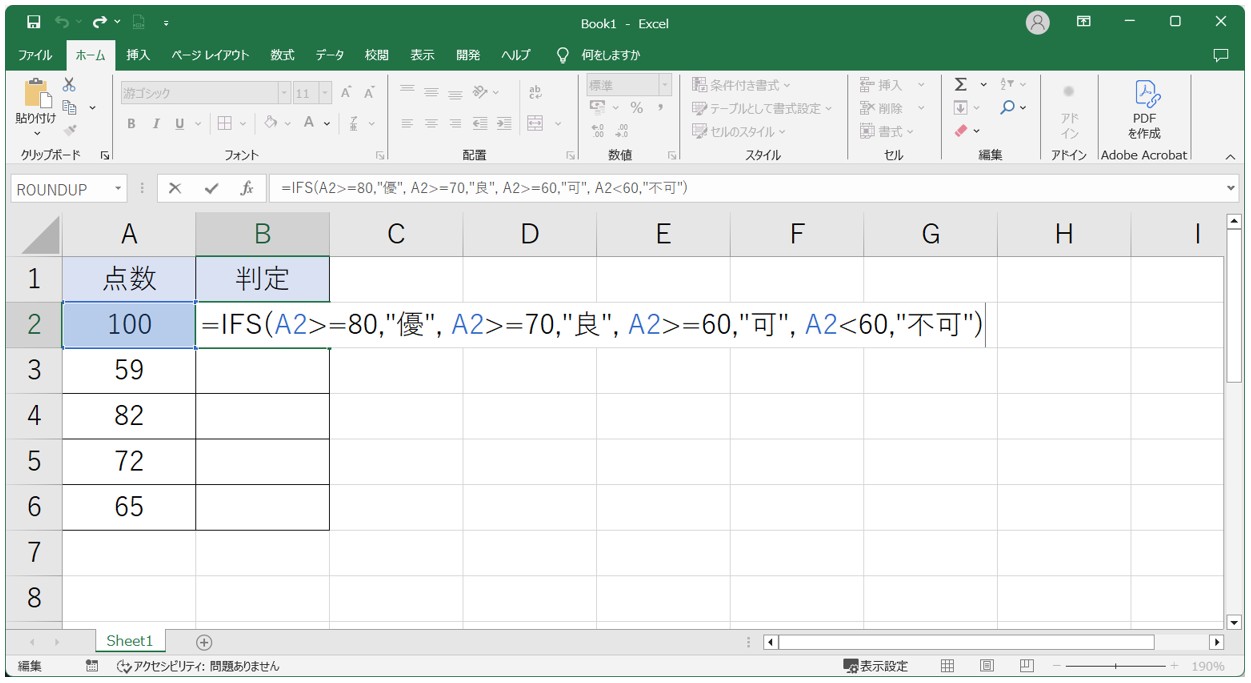
Task: Expand the formula bar chevron
Action: click(1230, 188)
